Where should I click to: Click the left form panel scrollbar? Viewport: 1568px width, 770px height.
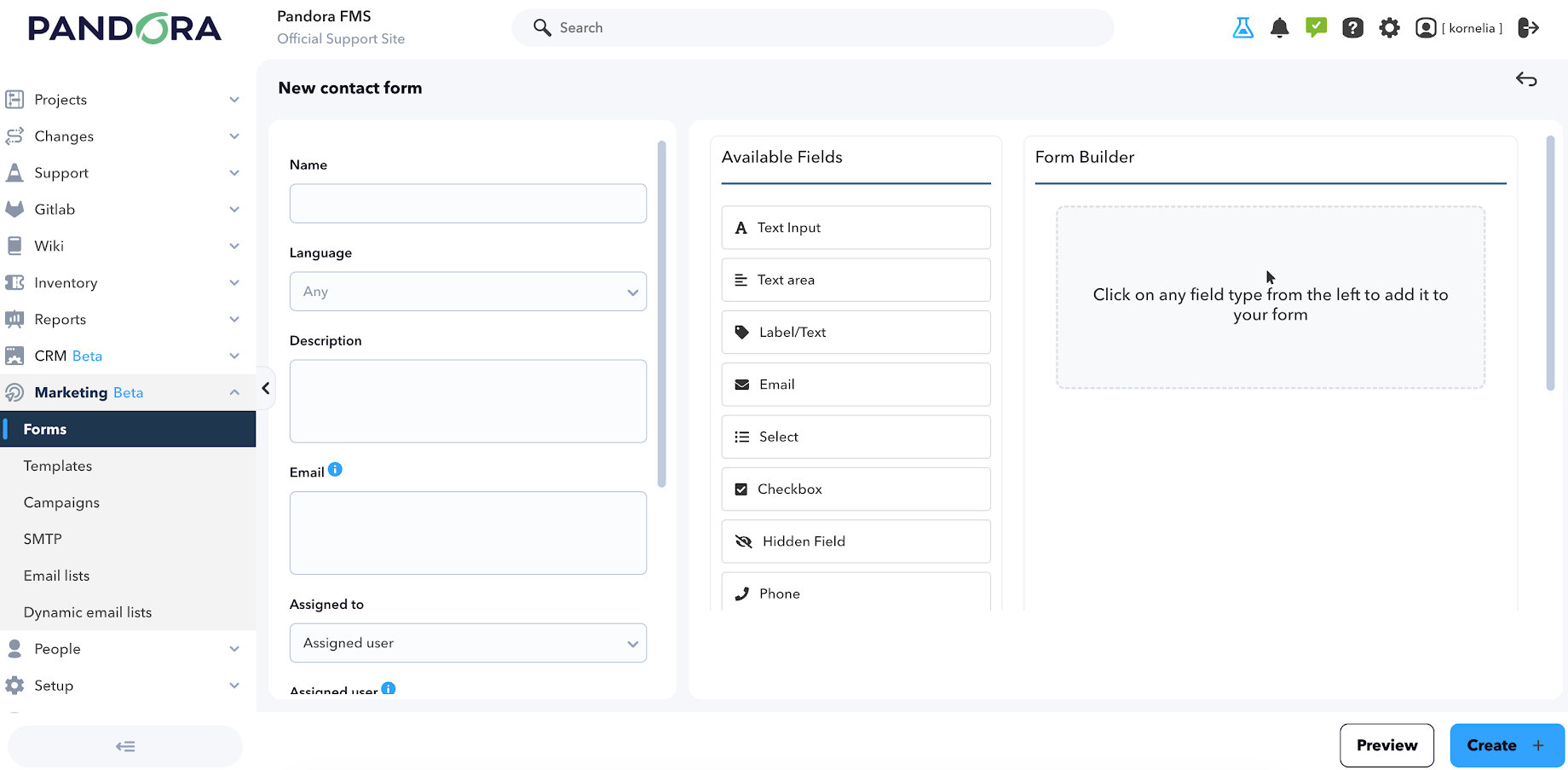(661, 314)
